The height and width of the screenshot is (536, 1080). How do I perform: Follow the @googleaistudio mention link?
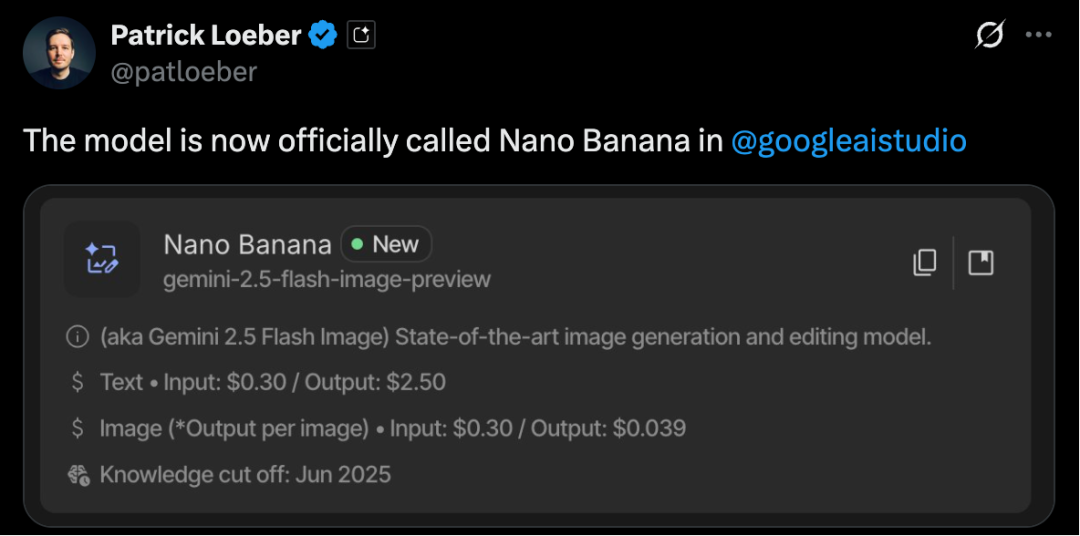coord(848,141)
